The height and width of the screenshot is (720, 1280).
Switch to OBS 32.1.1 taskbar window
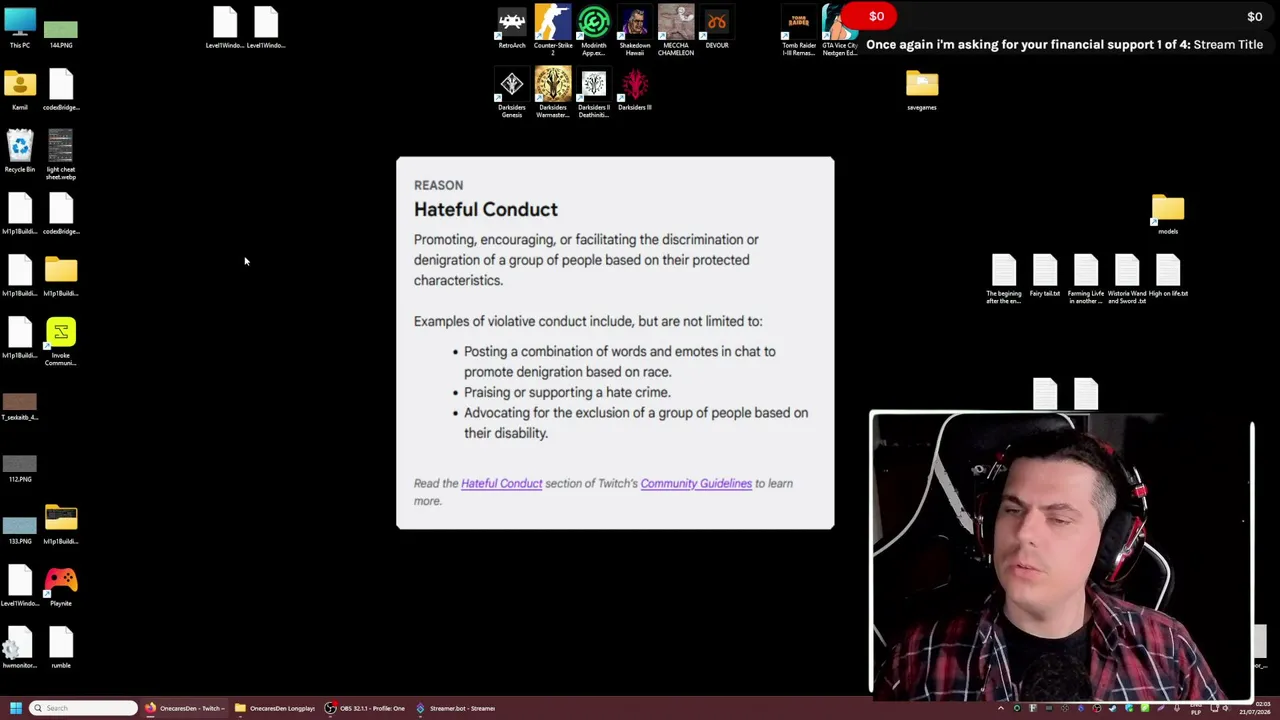[365, 708]
